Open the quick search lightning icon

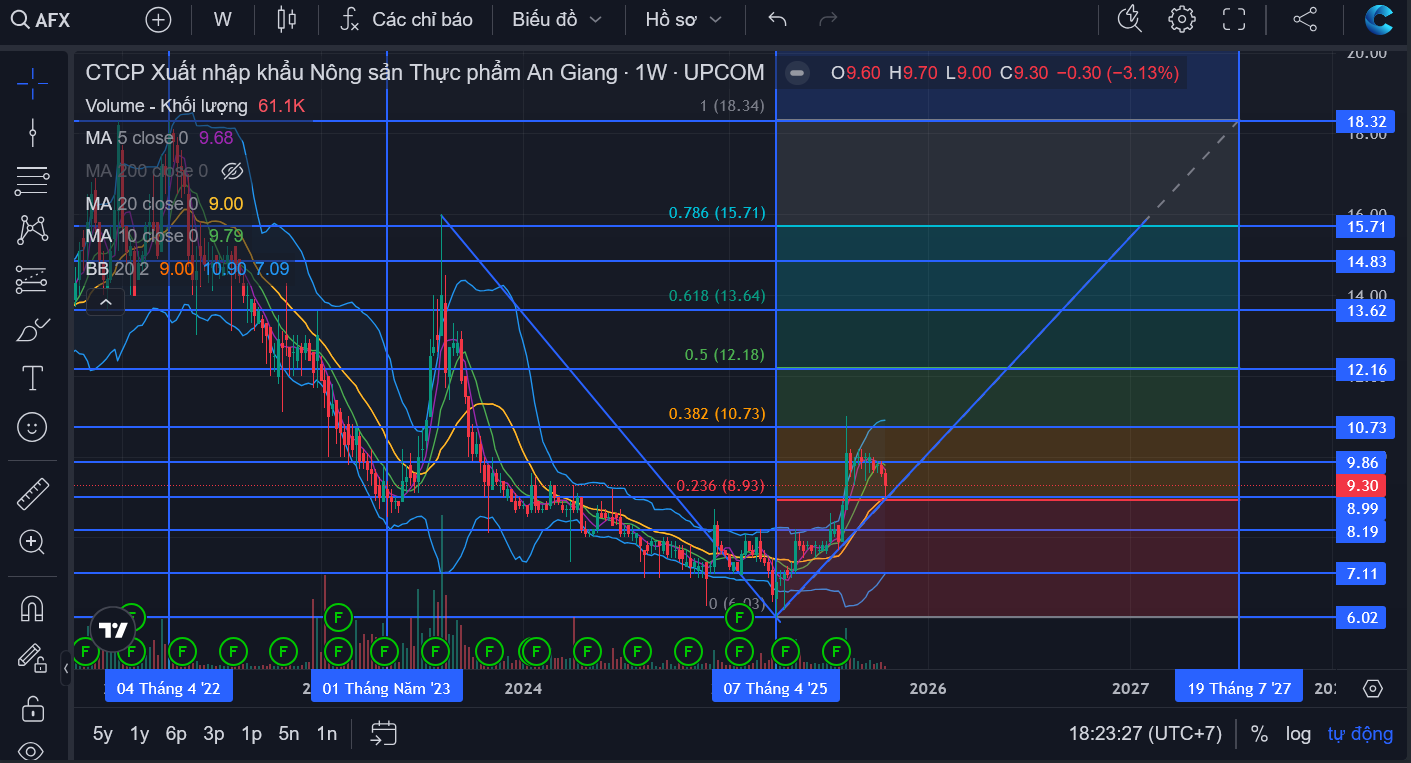click(x=1129, y=19)
